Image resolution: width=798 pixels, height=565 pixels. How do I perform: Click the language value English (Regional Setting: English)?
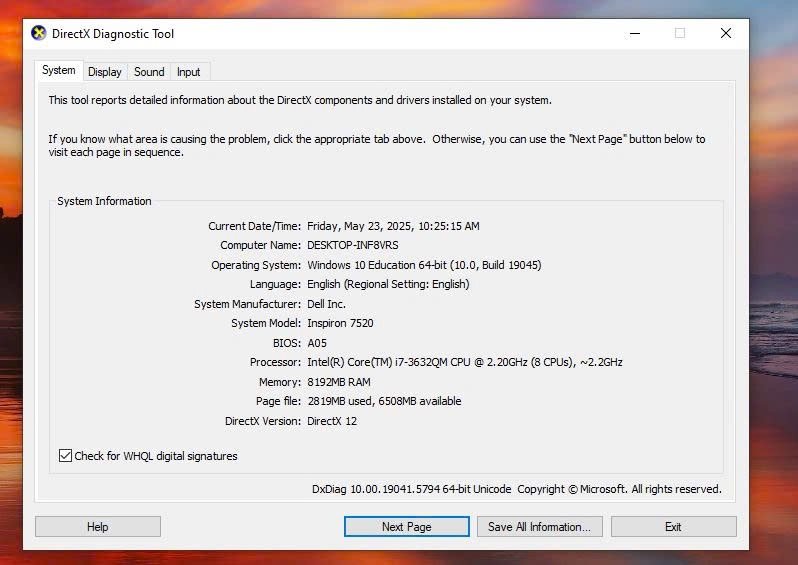388,284
